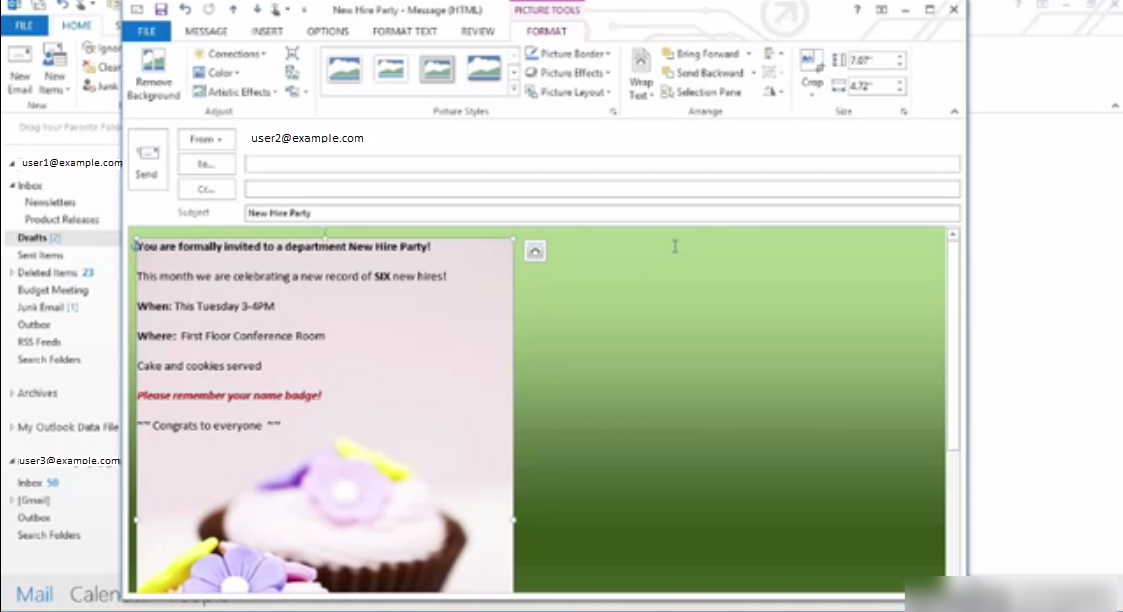
Task: Open the FILE tab of message window
Action: (147, 31)
